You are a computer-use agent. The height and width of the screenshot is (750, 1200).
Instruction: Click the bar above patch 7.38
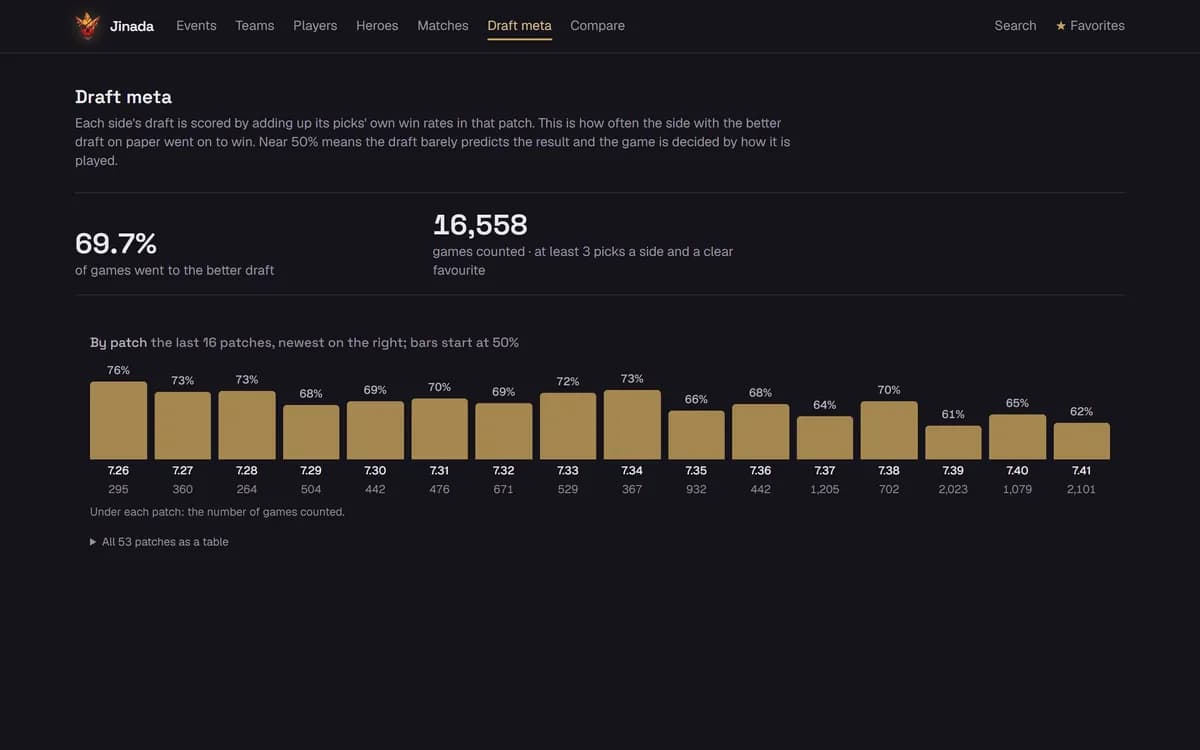point(889,431)
